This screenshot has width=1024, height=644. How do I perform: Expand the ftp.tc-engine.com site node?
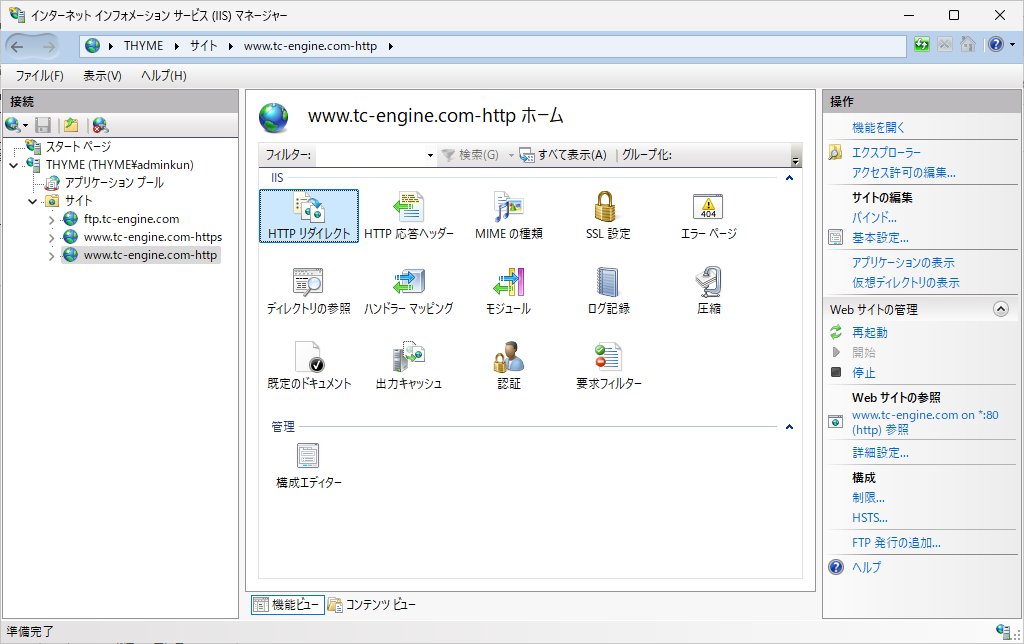[52, 219]
